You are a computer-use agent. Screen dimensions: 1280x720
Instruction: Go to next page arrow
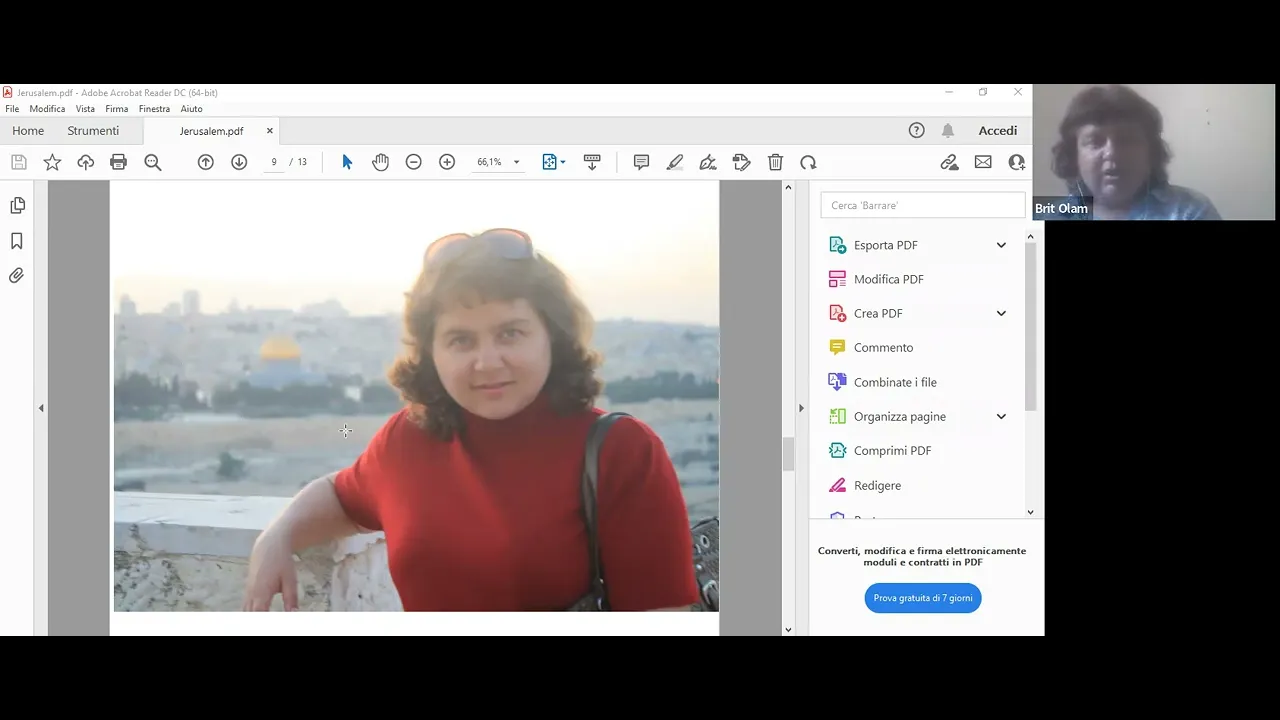[239, 162]
